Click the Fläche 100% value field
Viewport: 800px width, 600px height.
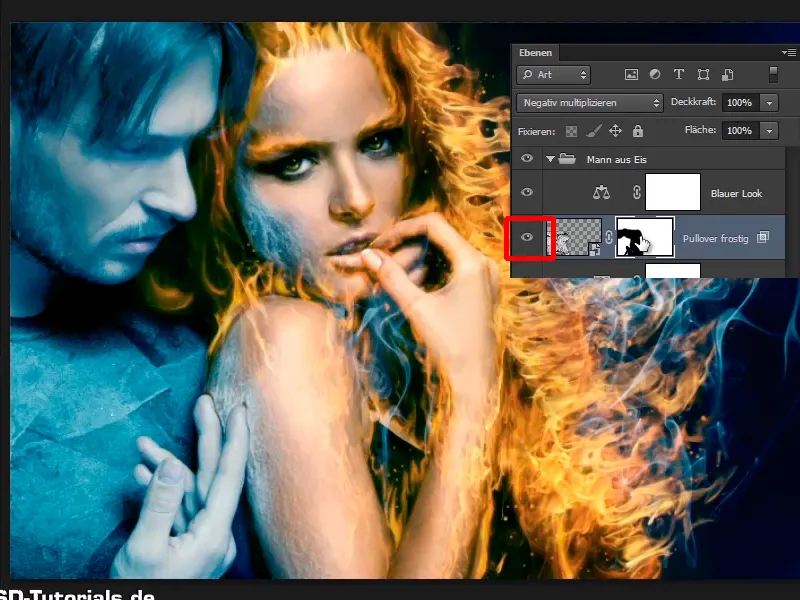[741, 131]
